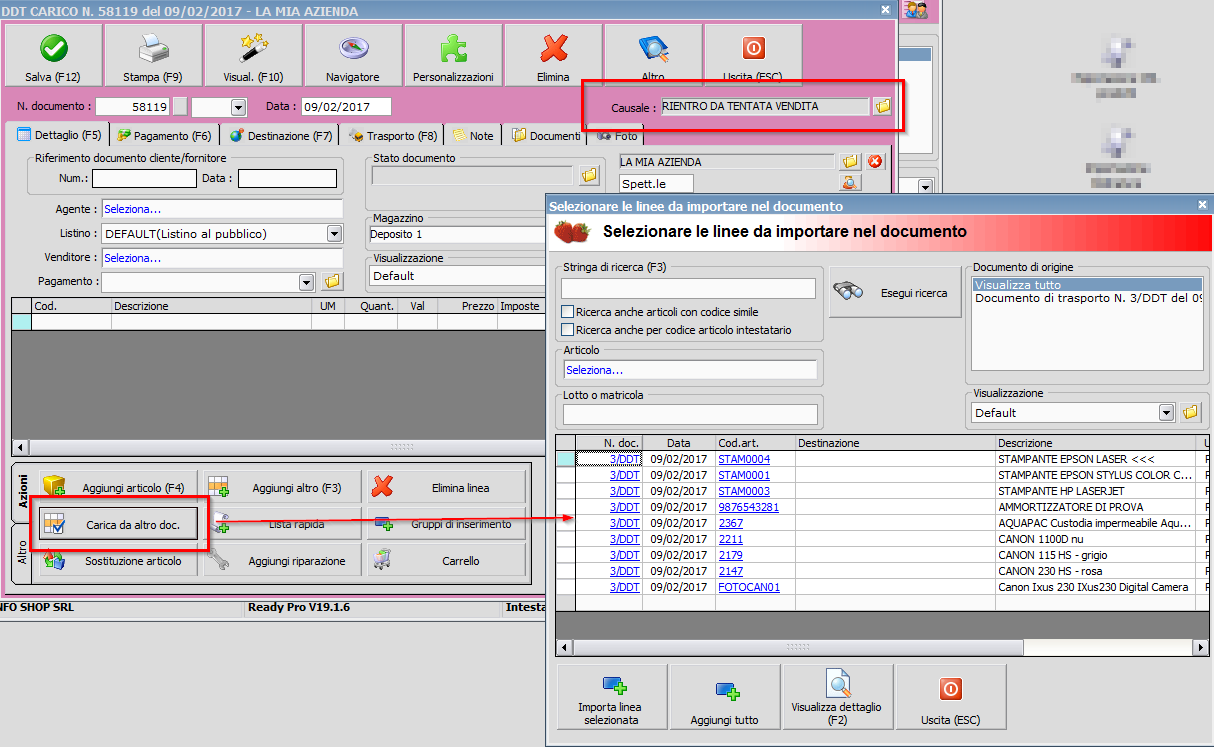Click the Elimina red X button
Screen dimensions: 1214x747
pos(553,55)
